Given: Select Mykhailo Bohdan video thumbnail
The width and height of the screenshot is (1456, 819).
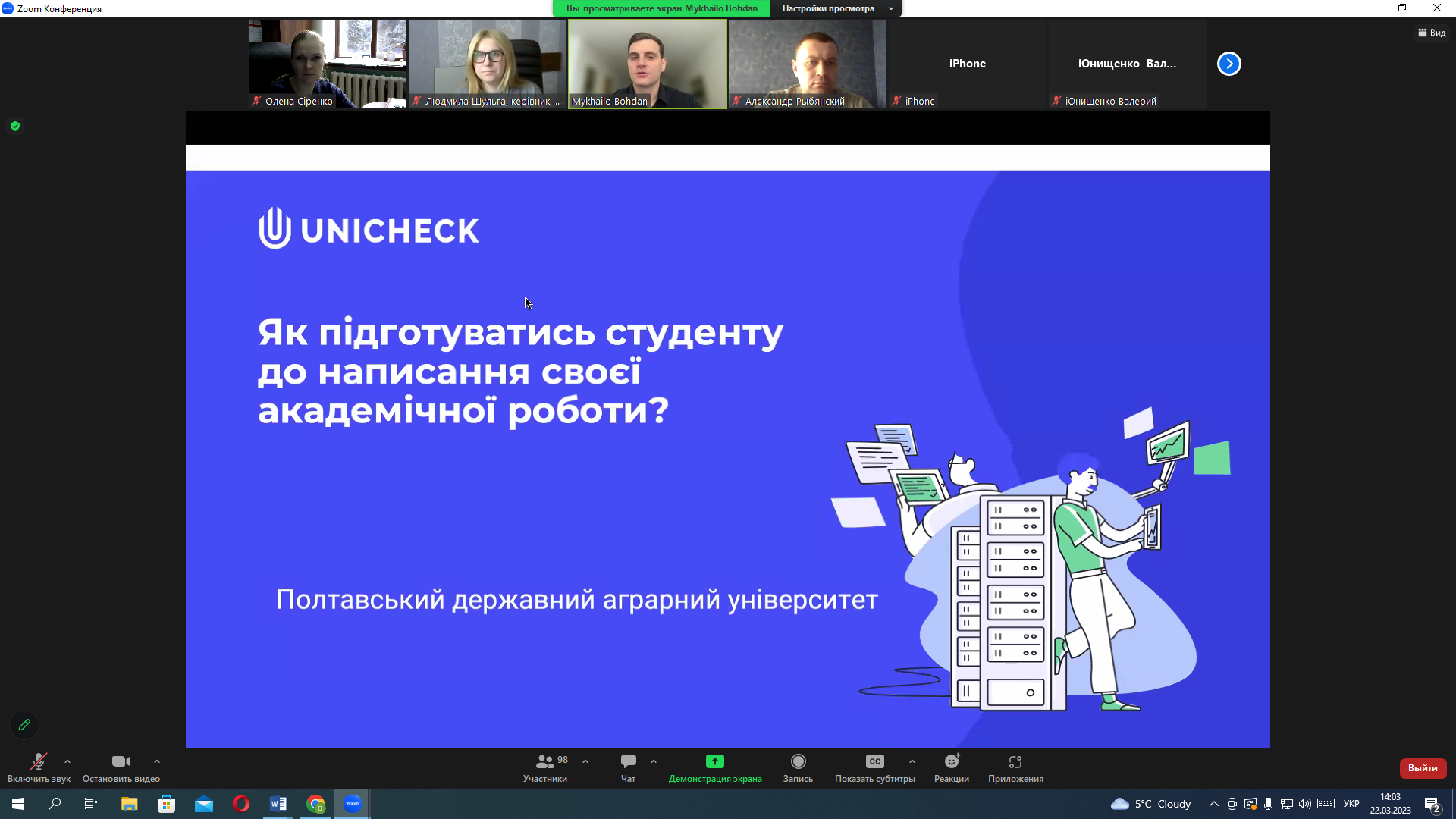Looking at the screenshot, I should click(x=648, y=64).
